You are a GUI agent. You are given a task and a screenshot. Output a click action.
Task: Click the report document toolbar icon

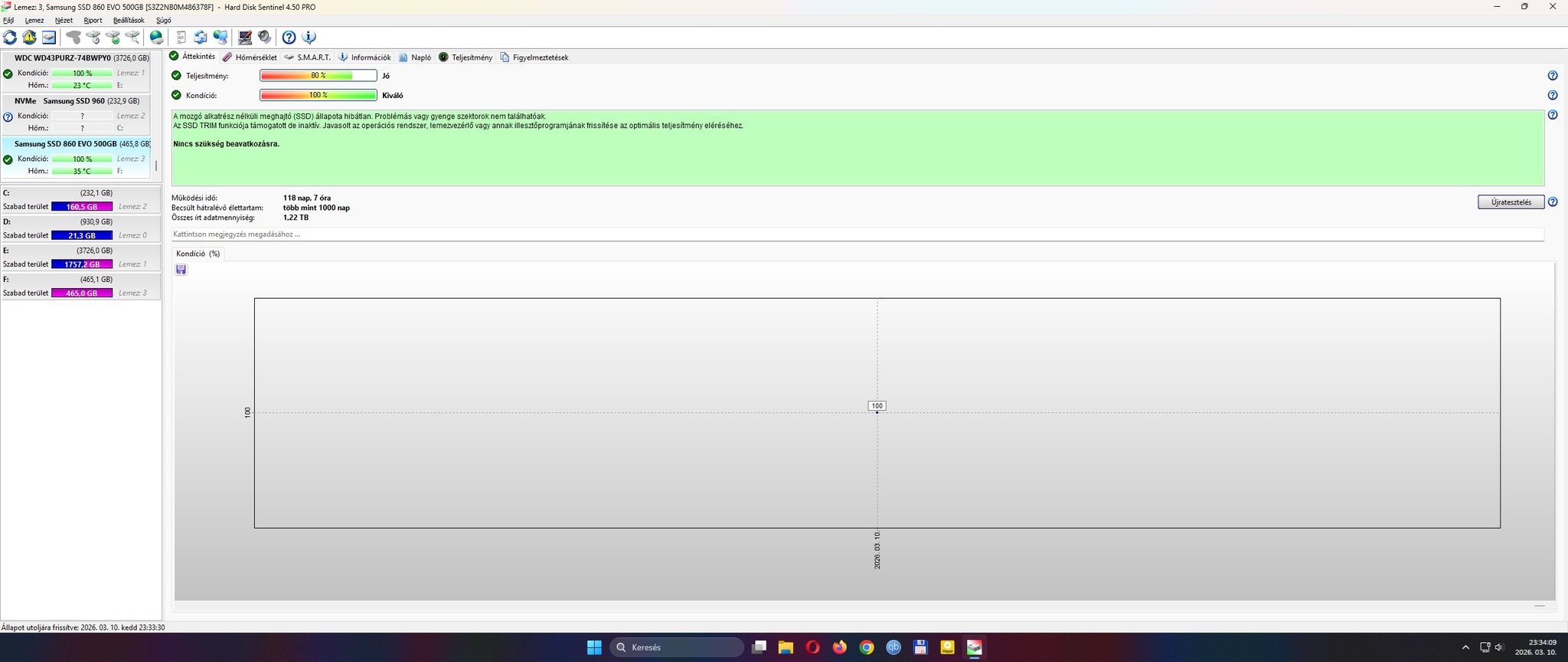[181, 37]
